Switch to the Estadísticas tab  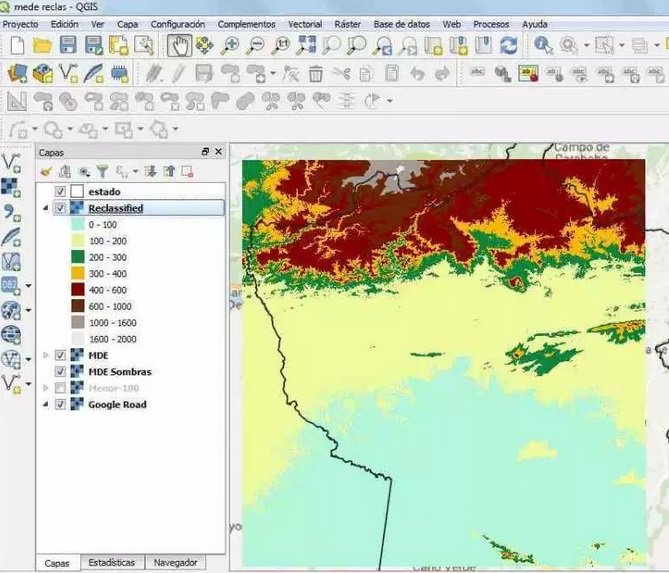click(110, 563)
